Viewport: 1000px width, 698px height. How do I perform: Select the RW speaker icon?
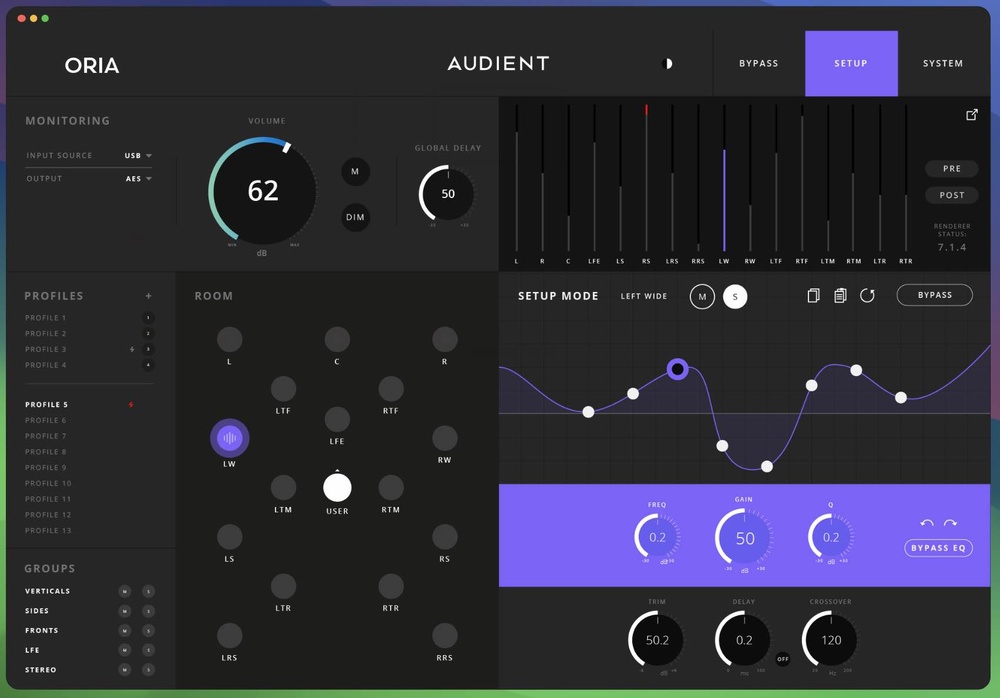point(445,438)
